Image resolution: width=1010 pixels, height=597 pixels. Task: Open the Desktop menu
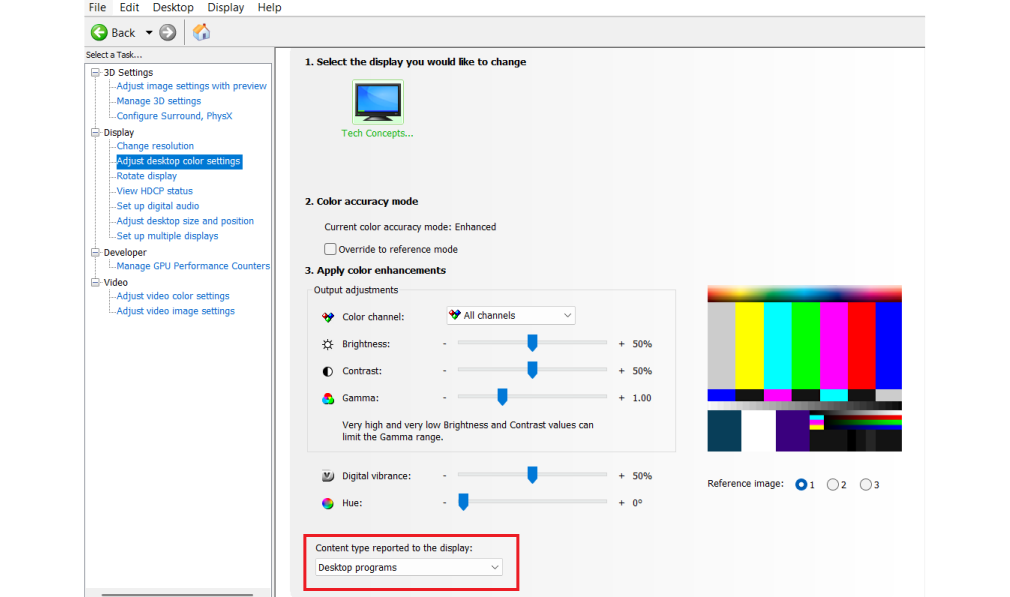pos(173,7)
